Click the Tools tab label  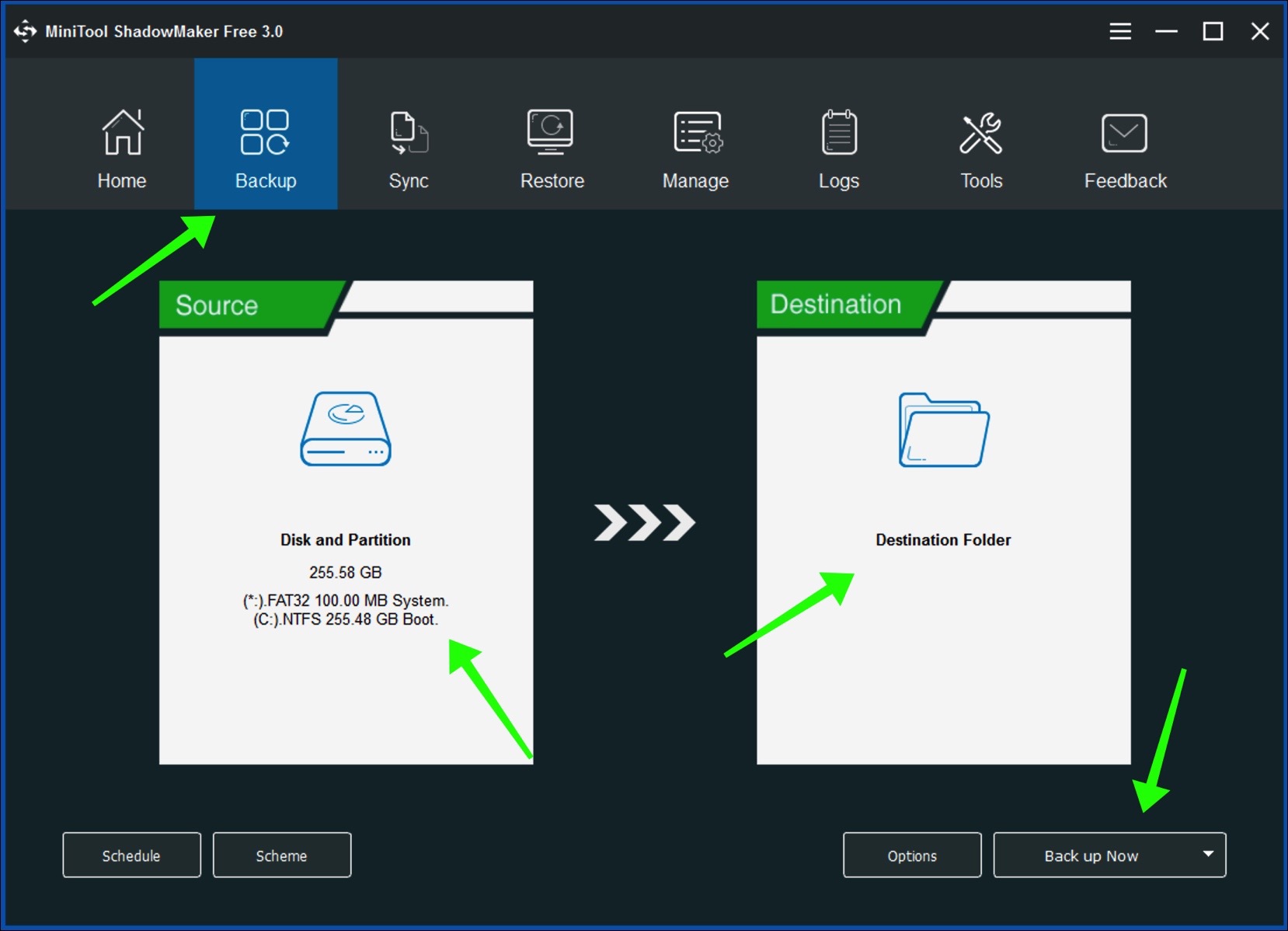click(981, 181)
